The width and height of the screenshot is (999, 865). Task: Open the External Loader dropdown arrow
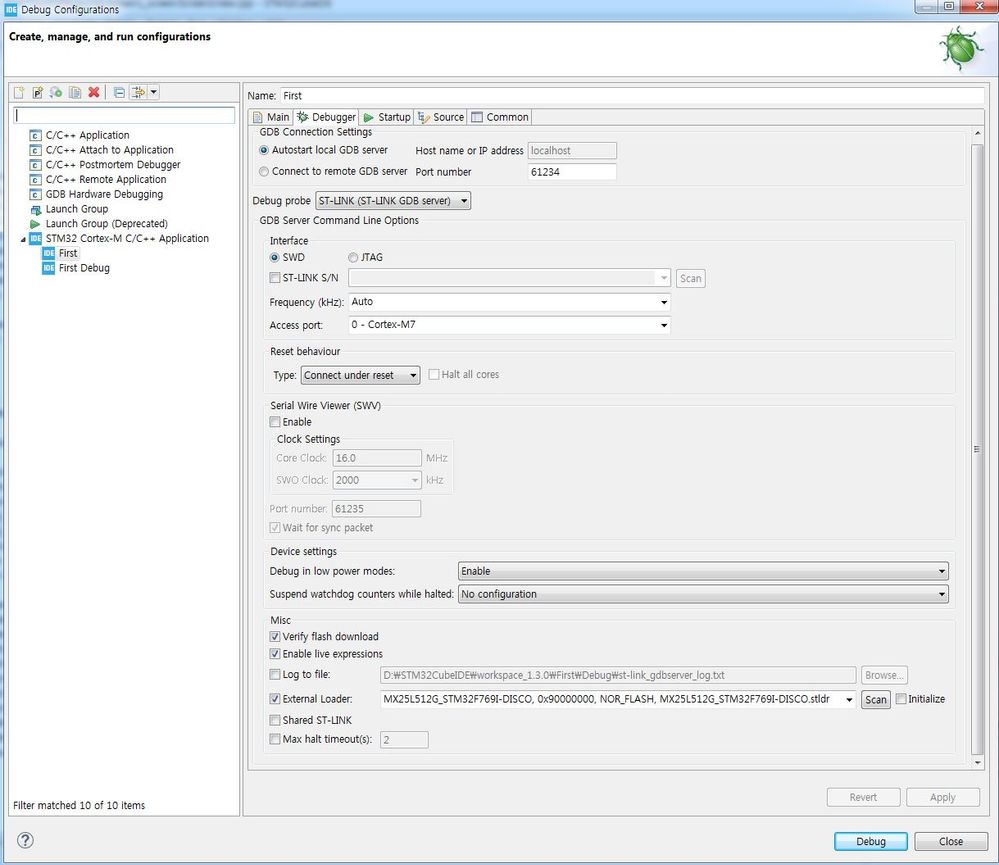tap(849, 699)
